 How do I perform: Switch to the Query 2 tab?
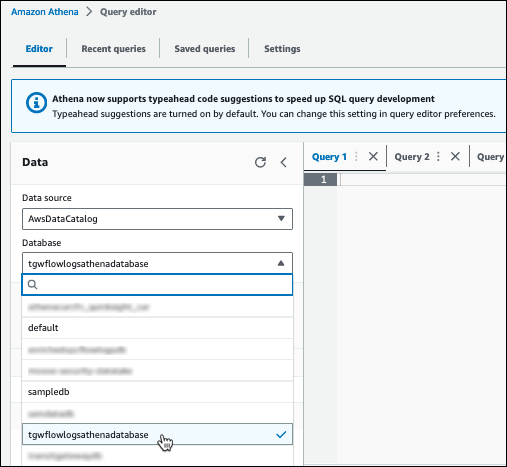click(412, 157)
